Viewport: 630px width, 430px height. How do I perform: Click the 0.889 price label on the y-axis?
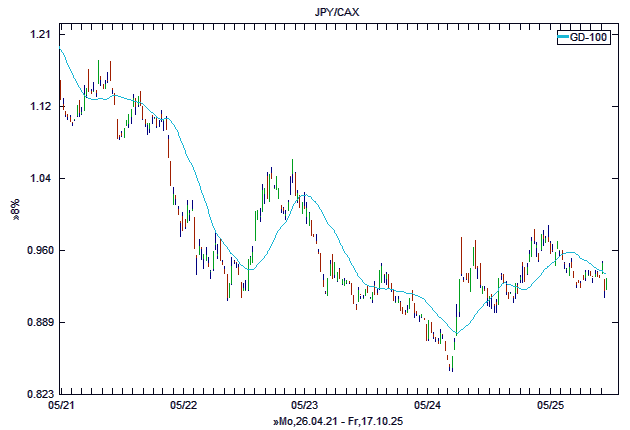(38, 323)
